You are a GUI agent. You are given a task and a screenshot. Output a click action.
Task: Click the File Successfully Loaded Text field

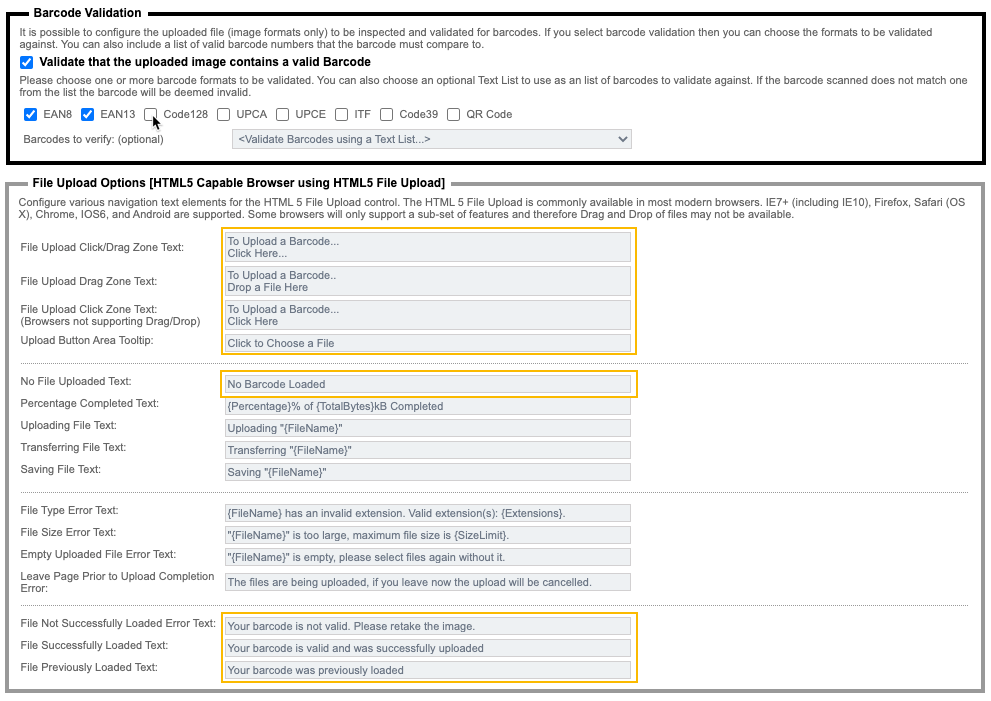428,648
